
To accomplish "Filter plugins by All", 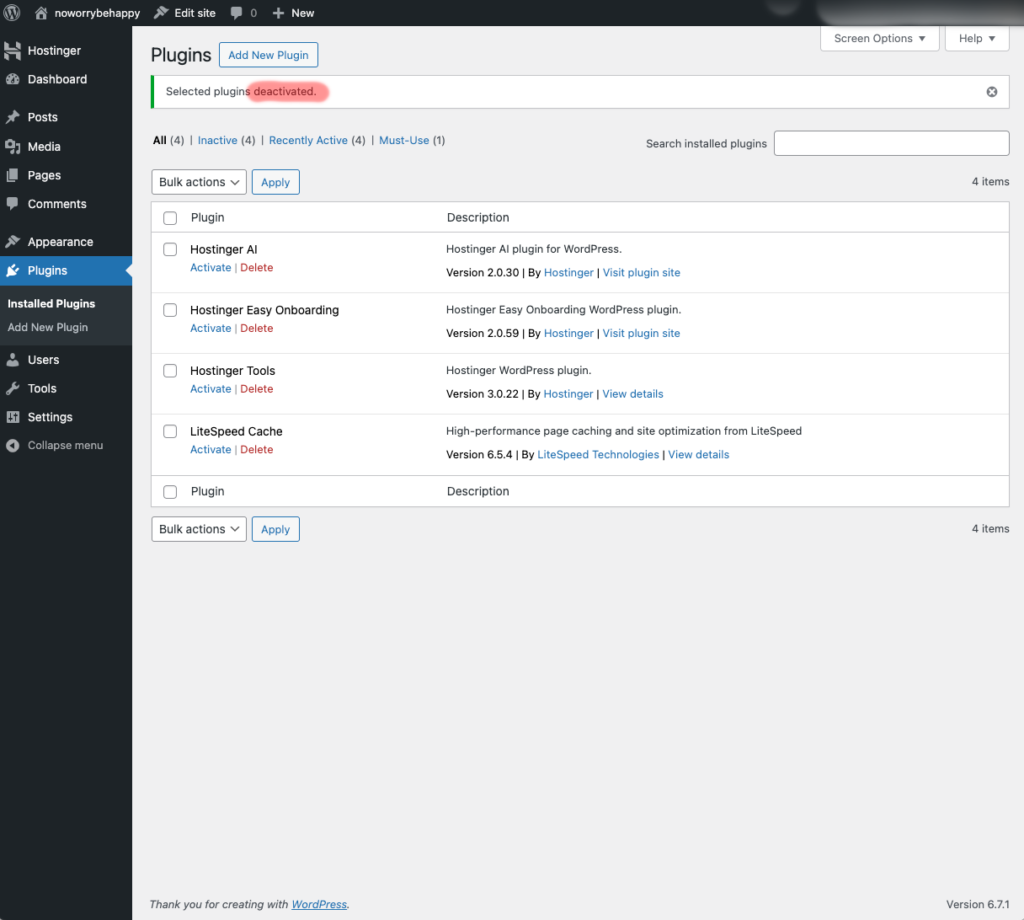I will (x=159, y=140).
